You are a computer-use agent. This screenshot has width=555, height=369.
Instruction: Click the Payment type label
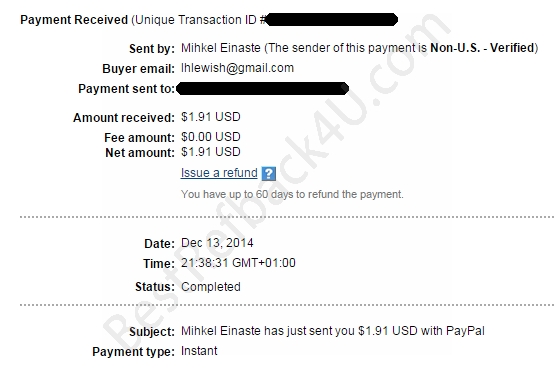pos(133,352)
